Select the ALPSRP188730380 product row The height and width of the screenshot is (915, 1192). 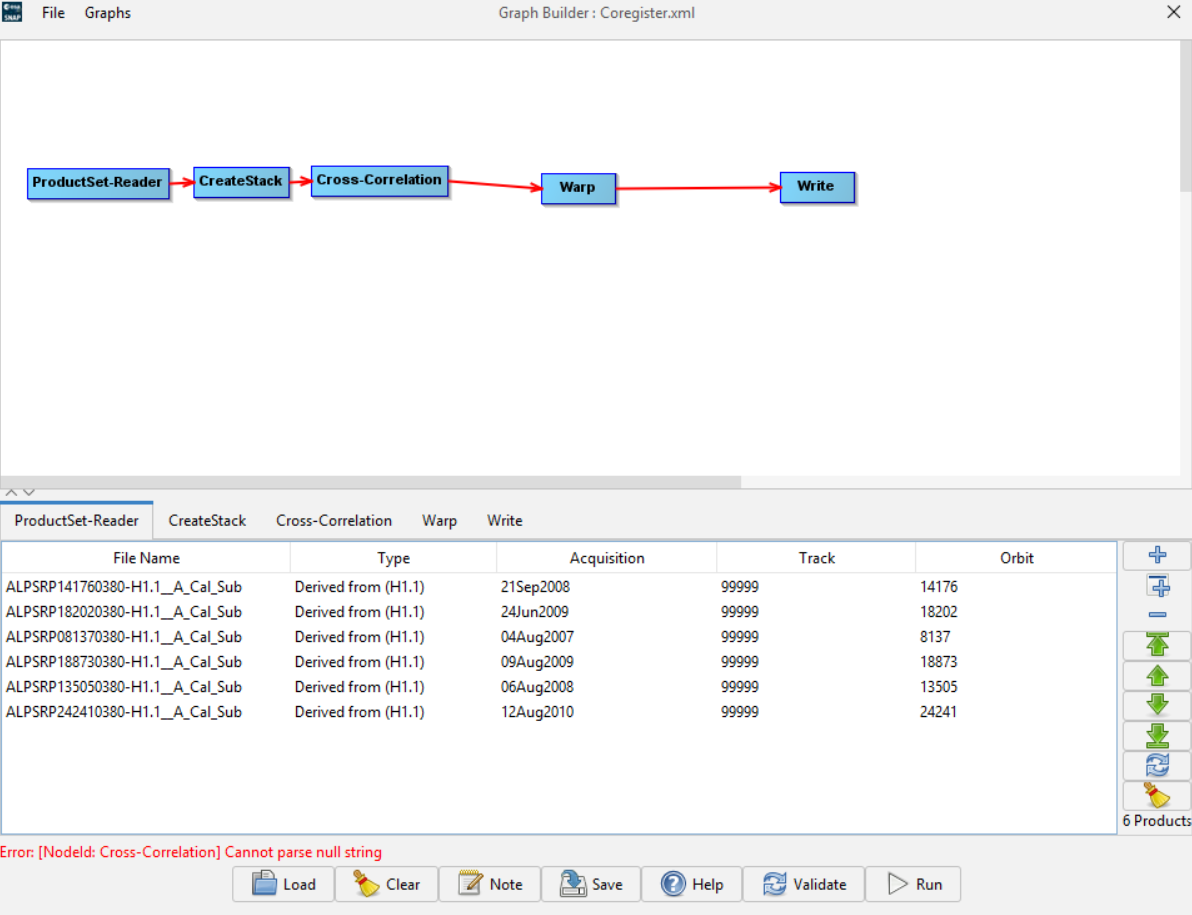click(124, 662)
